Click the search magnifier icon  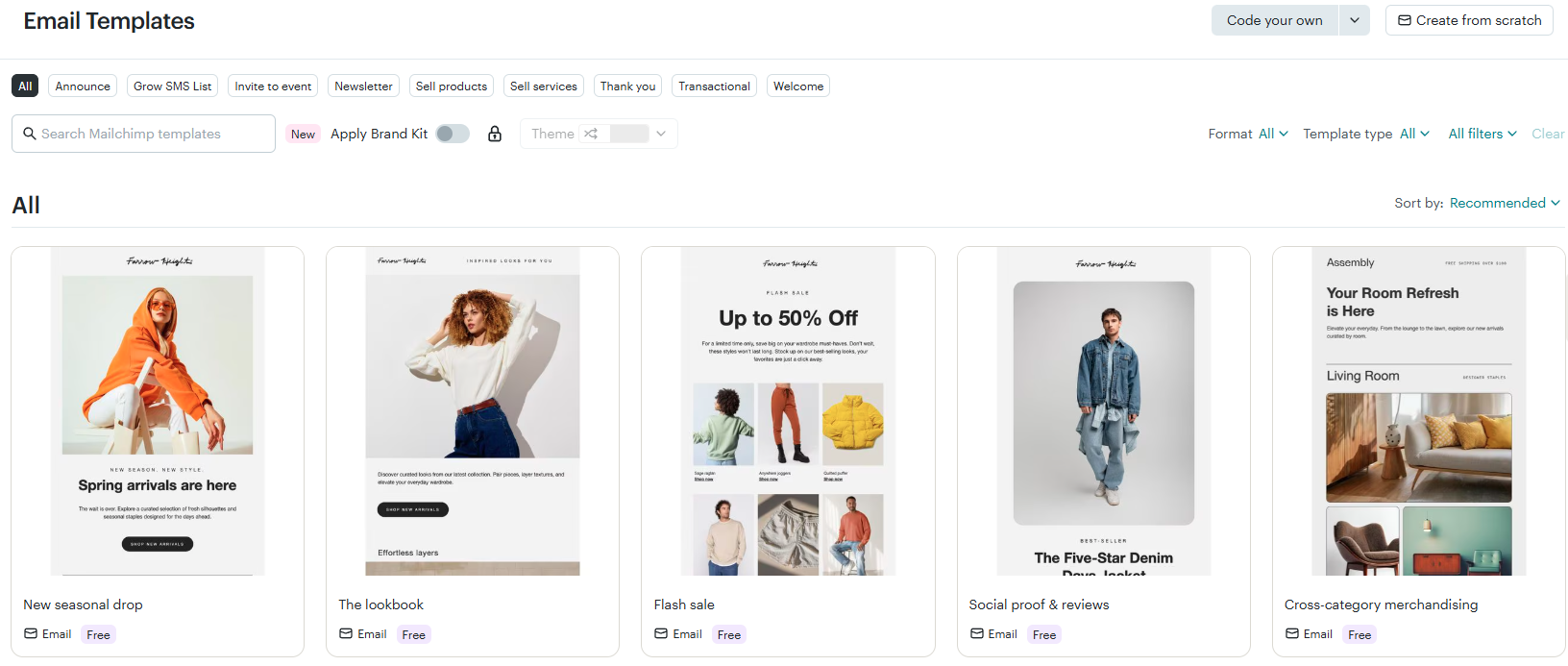click(x=30, y=134)
